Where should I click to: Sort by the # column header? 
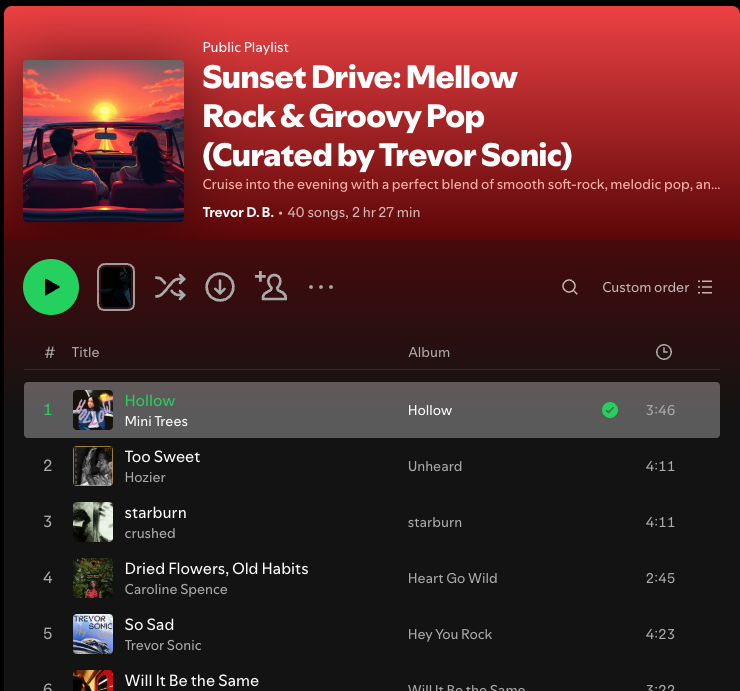click(x=50, y=352)
